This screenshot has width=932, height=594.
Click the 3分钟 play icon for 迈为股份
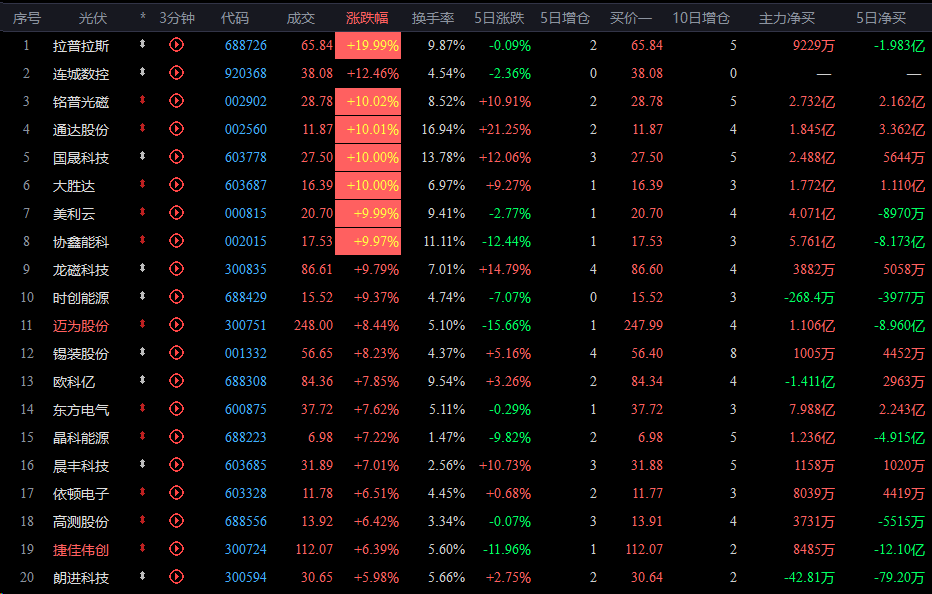(177, 325)
